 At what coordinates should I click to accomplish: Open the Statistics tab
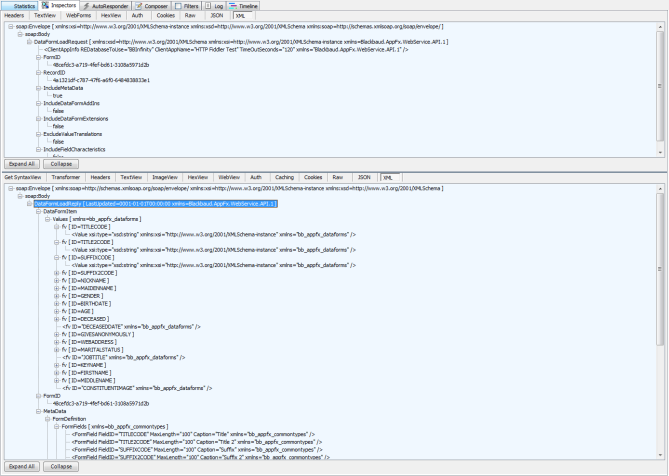point(20,5)
